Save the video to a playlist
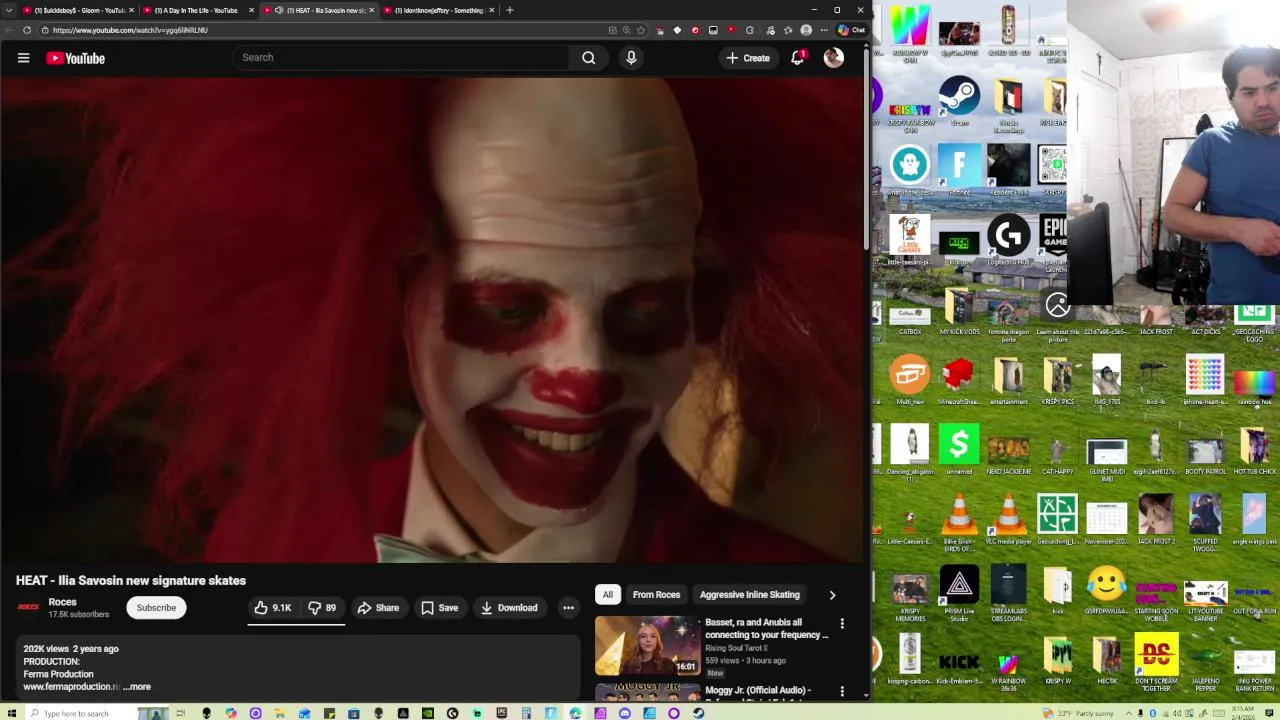 [x=439, y=608]
